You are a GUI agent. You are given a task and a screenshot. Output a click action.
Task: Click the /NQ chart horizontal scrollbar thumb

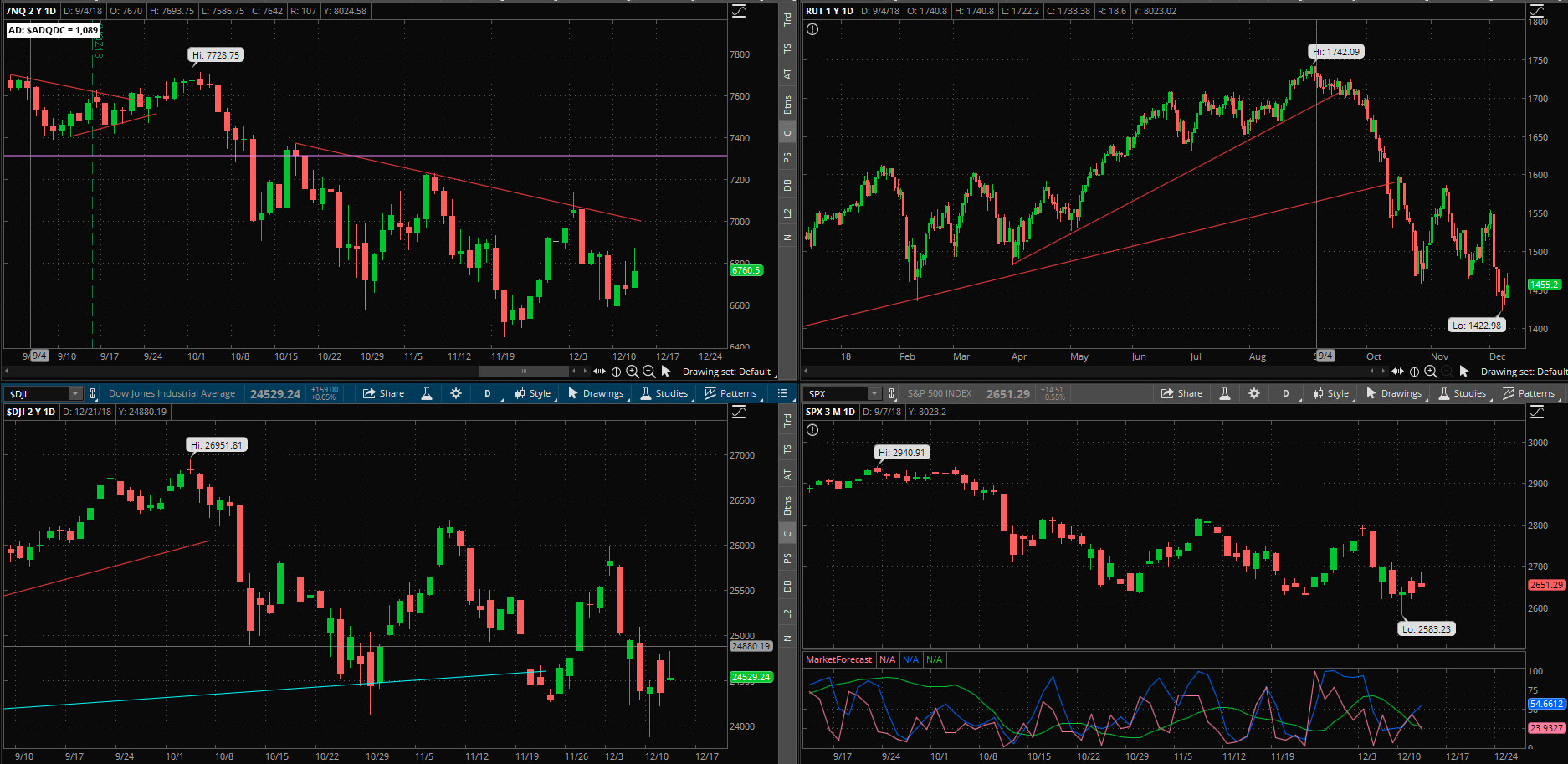(x=524, y=371)
